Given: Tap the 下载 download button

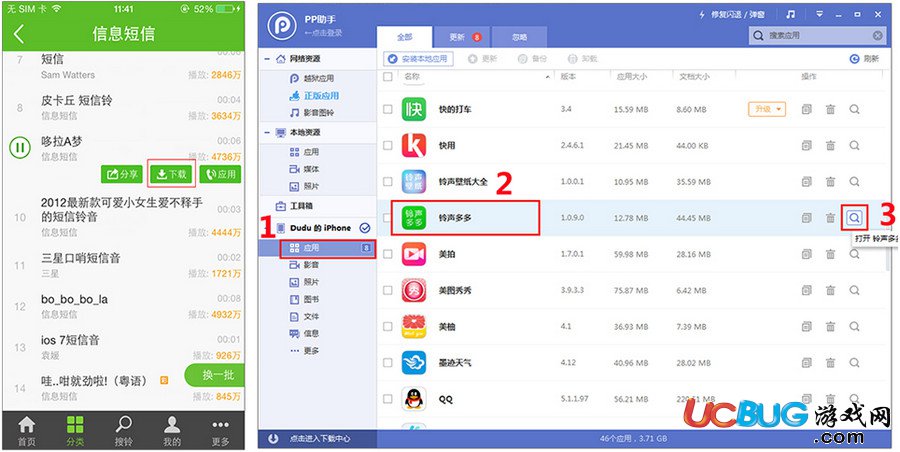Looking at the screenshot, I should click(x=171, y=175).
